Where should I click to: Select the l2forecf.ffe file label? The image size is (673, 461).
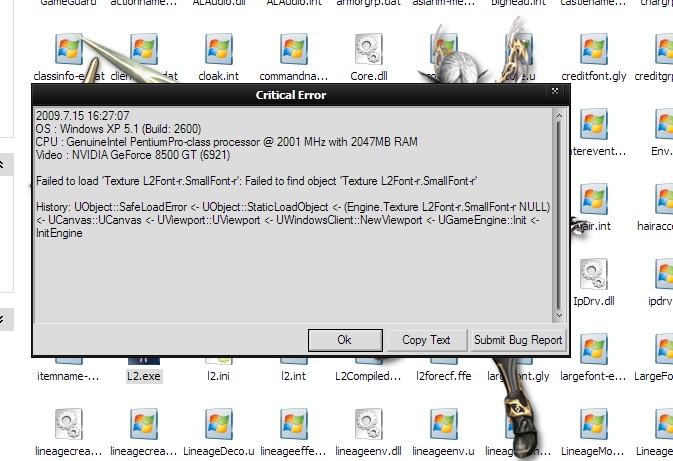pyautogui.click(x=441, y=377)
